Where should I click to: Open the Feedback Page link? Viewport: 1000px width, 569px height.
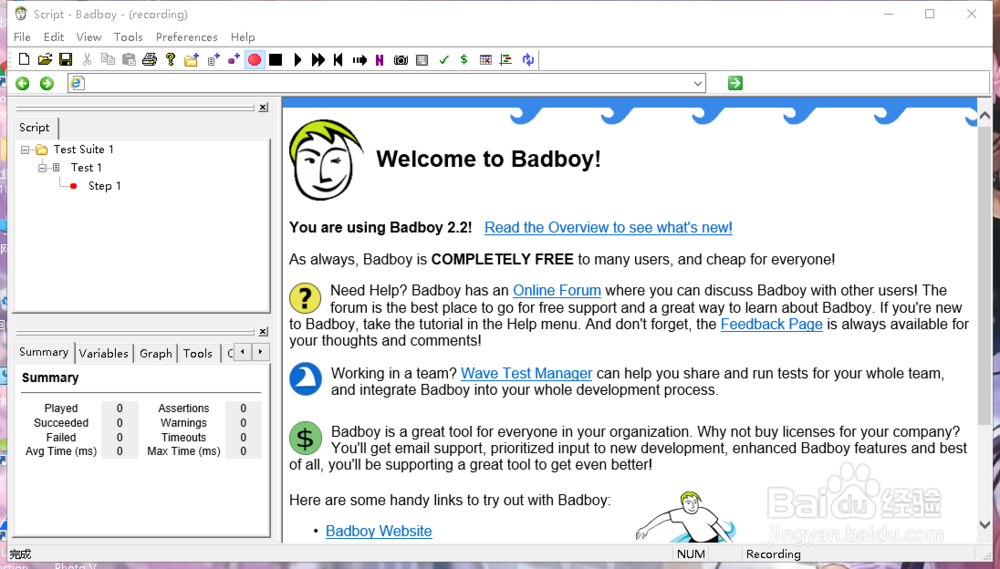772,324
